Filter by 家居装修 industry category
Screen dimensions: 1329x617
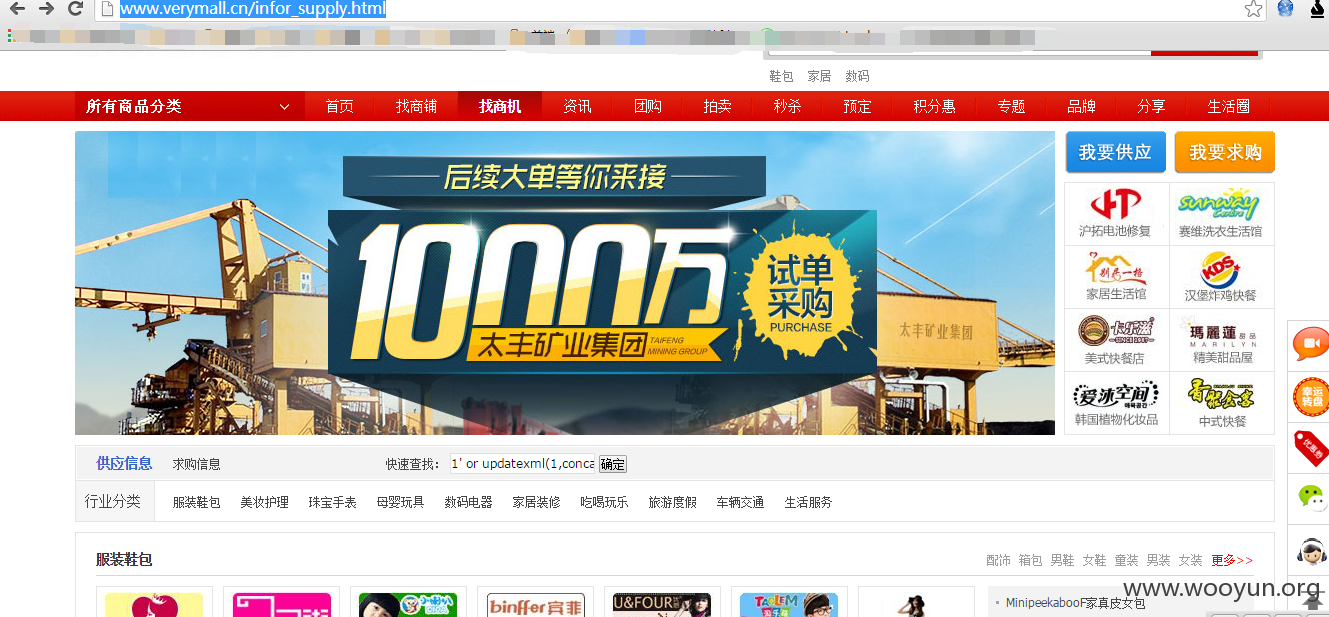click(x=536, y=502)
